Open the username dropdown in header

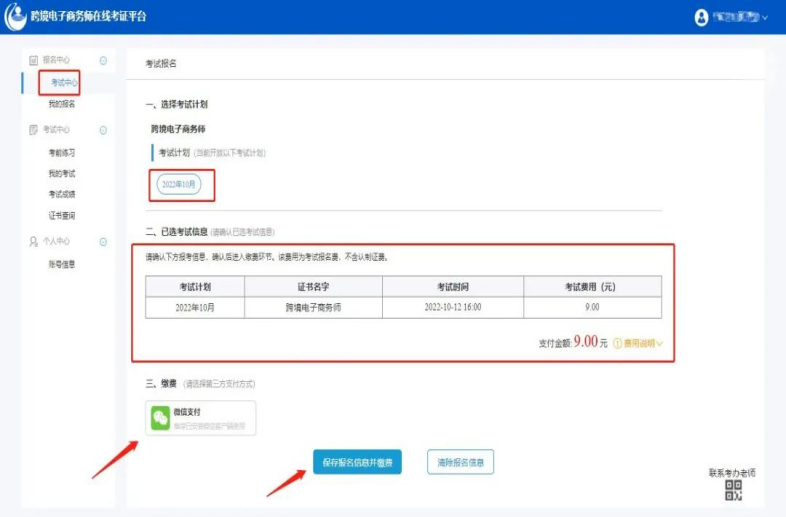tap(765, 18)
